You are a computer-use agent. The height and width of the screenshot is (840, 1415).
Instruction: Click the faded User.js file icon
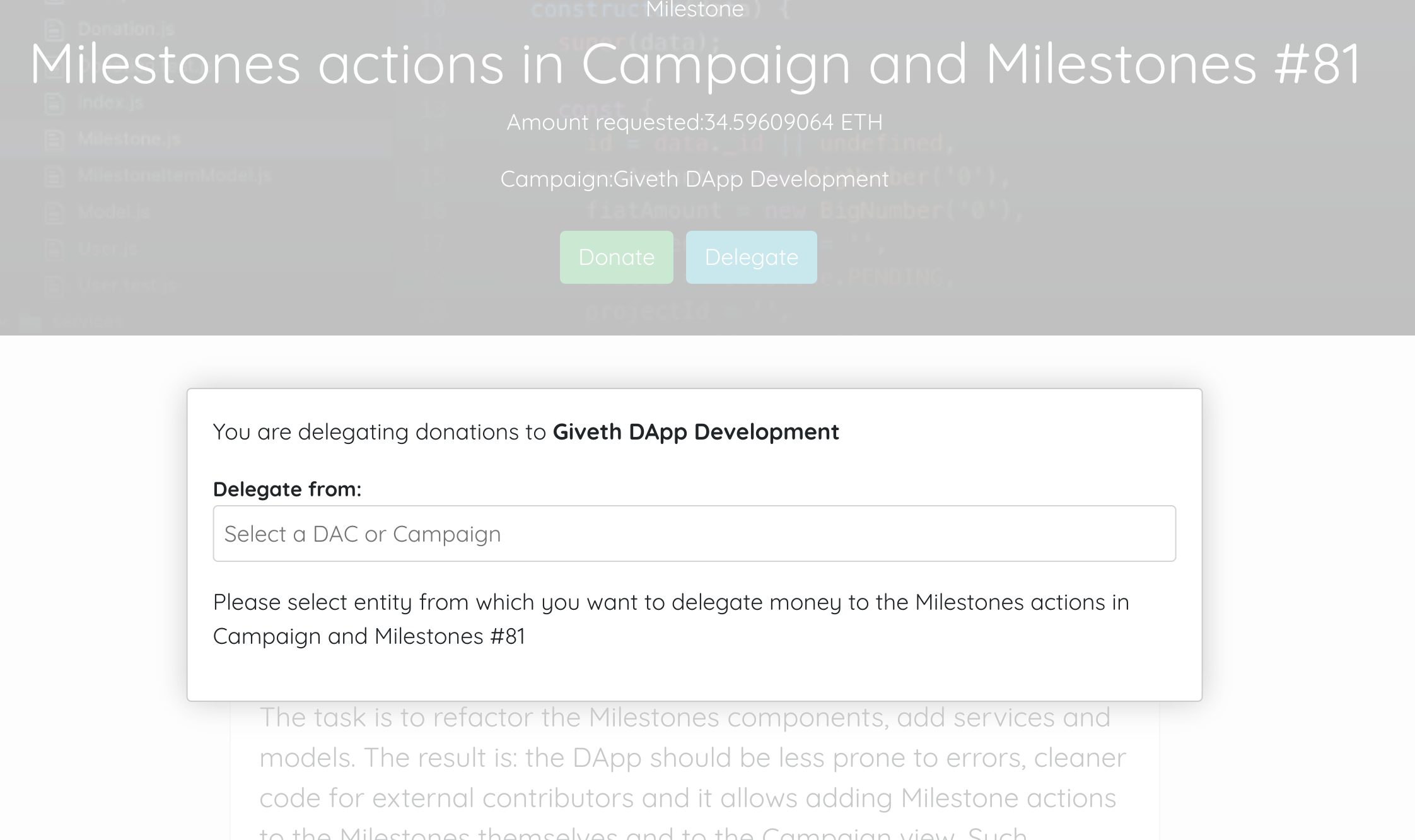point(54,249)
